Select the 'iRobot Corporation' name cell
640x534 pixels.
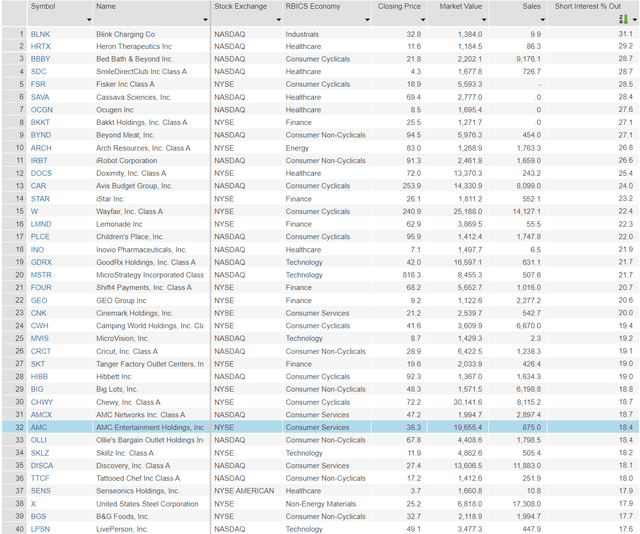[x=151, y=160]
